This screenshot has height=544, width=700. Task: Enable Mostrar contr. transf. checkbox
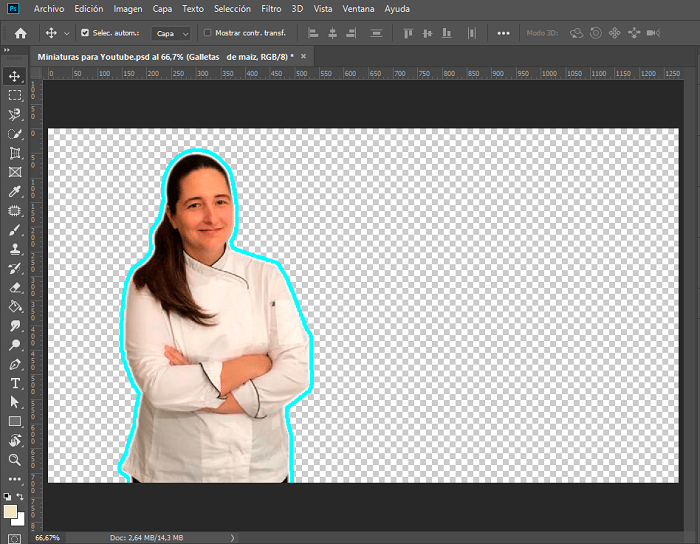pos(207,33)
